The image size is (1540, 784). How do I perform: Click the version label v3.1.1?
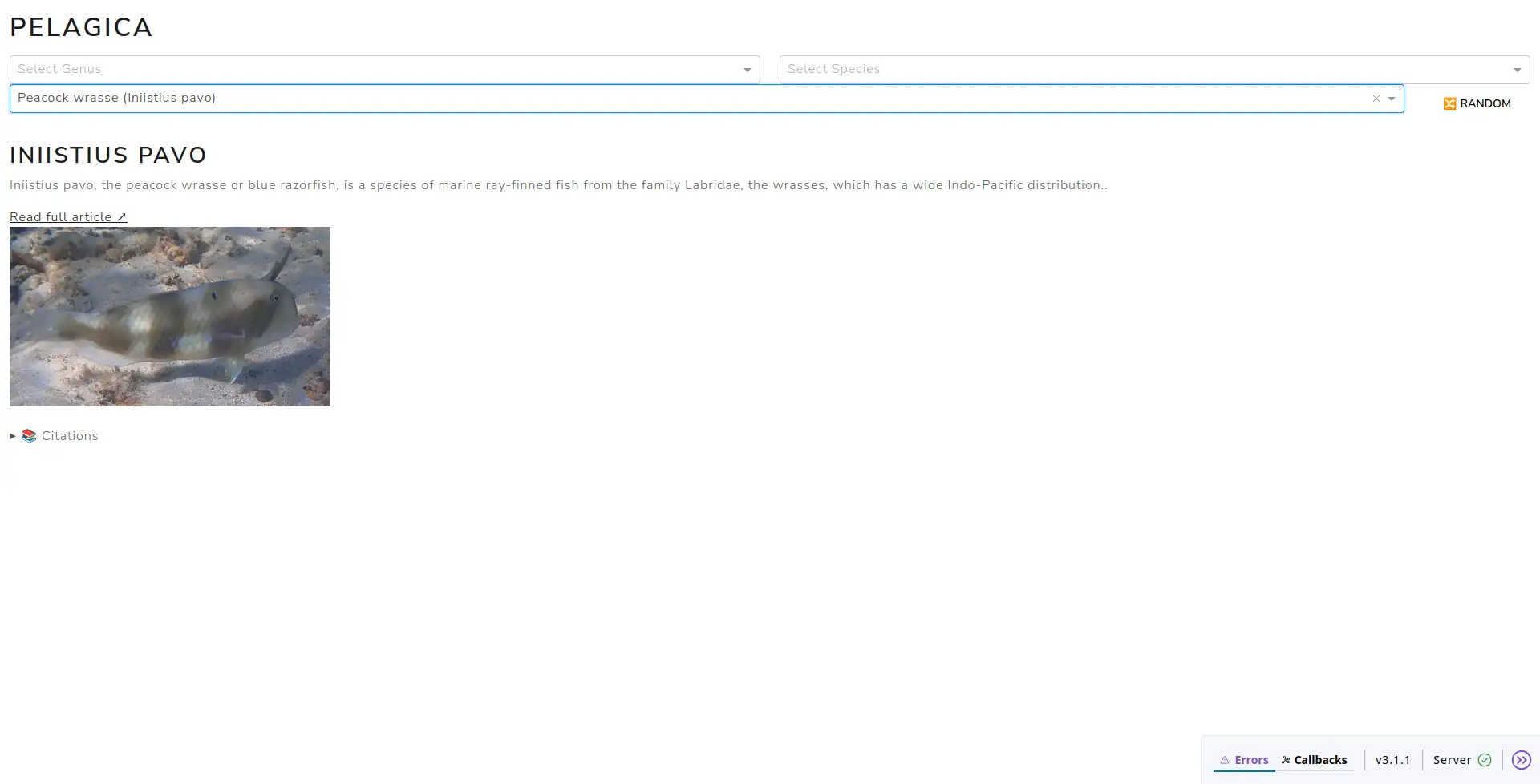tap(1394, 759)
